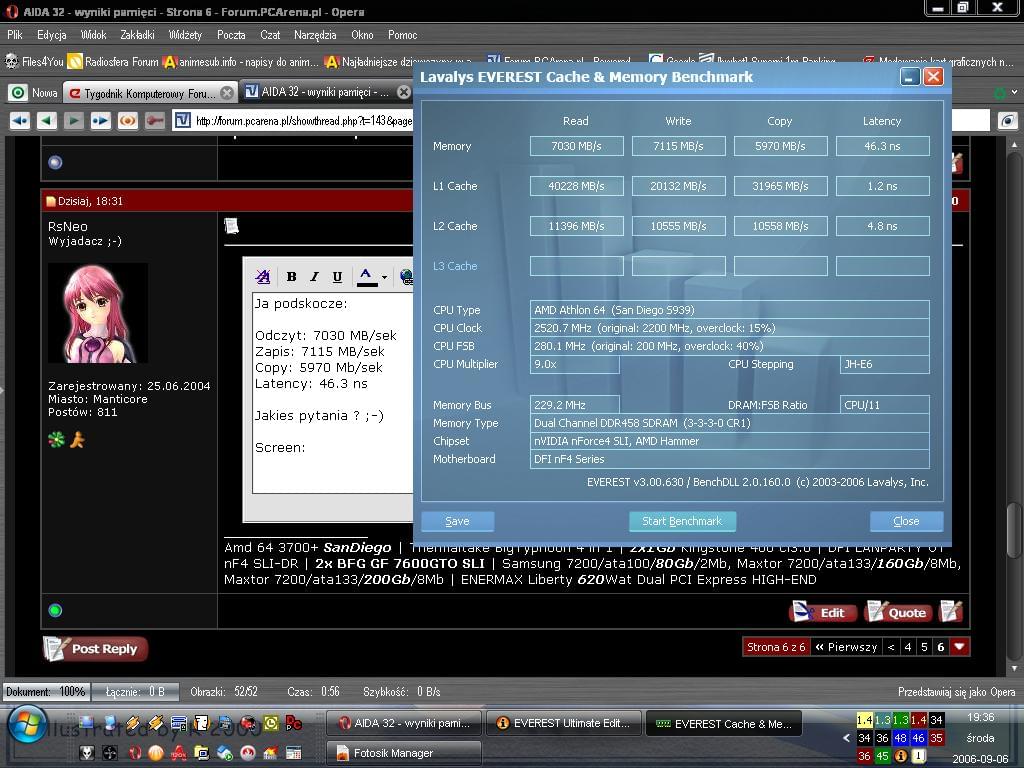Launch Opera from quick launch

click(x=135, y=753)
